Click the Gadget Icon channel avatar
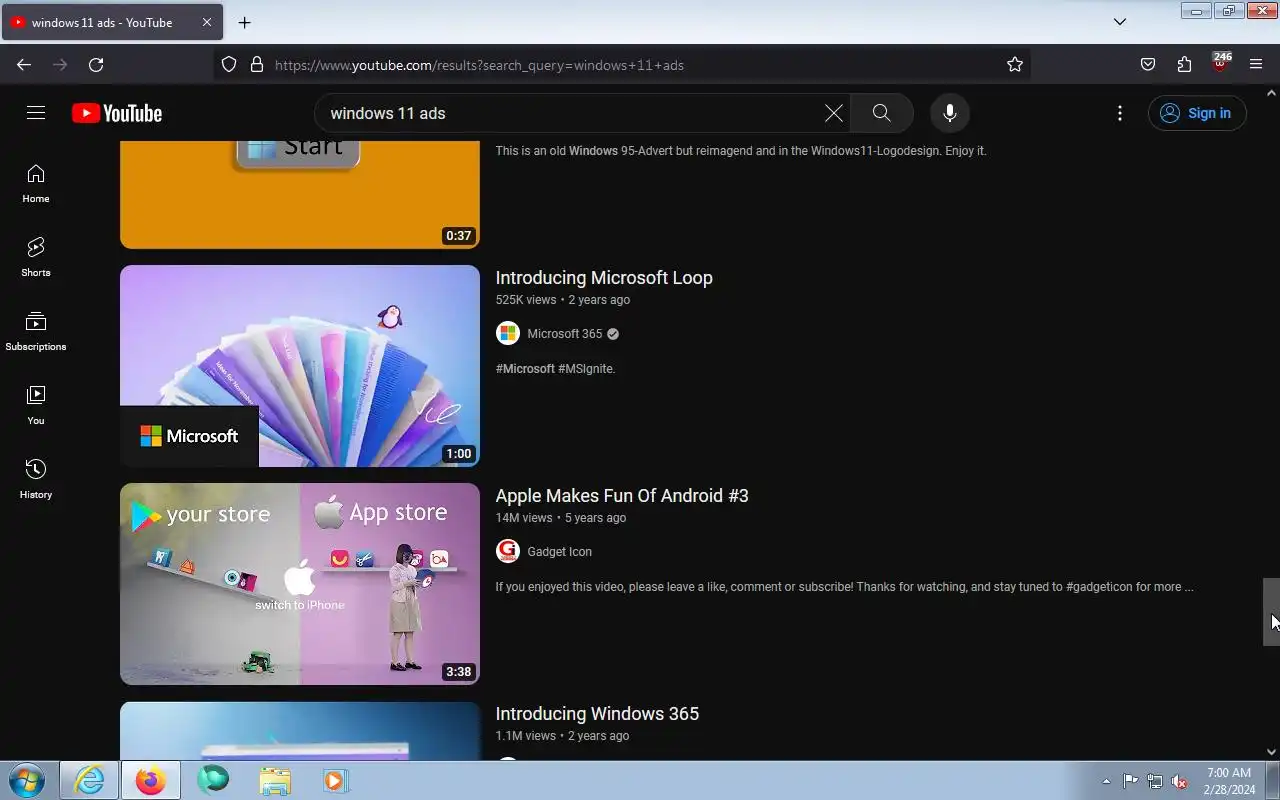Screen dimensions: 1280x800 pos(508,552)
